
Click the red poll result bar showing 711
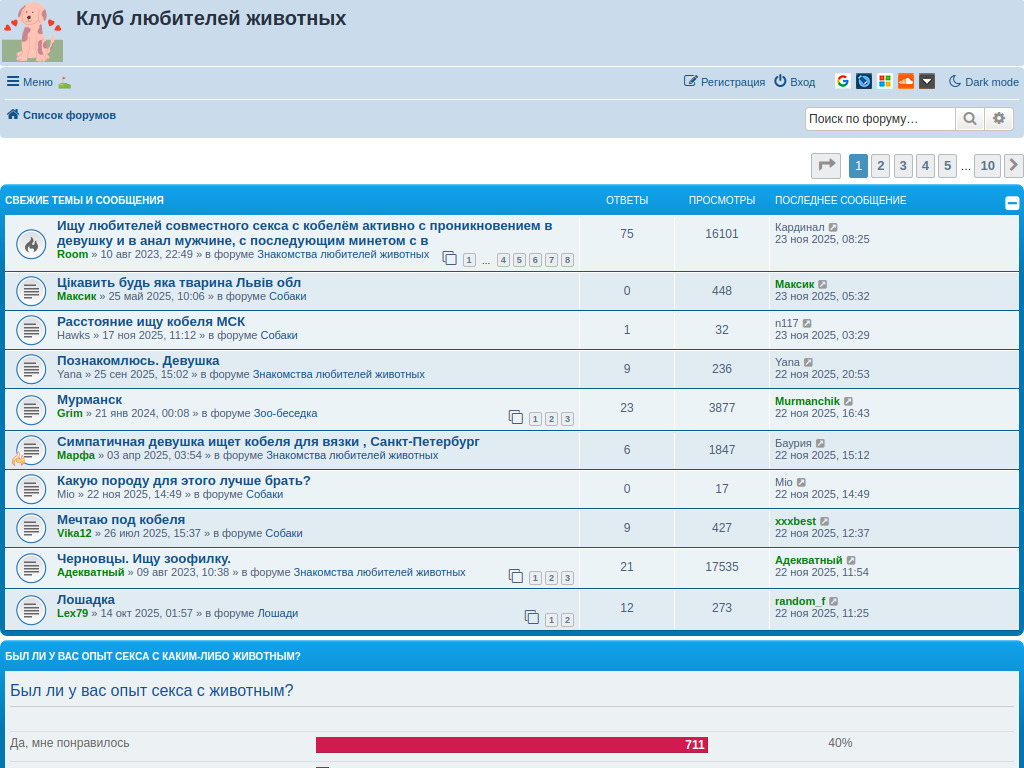tap(511, 745)
